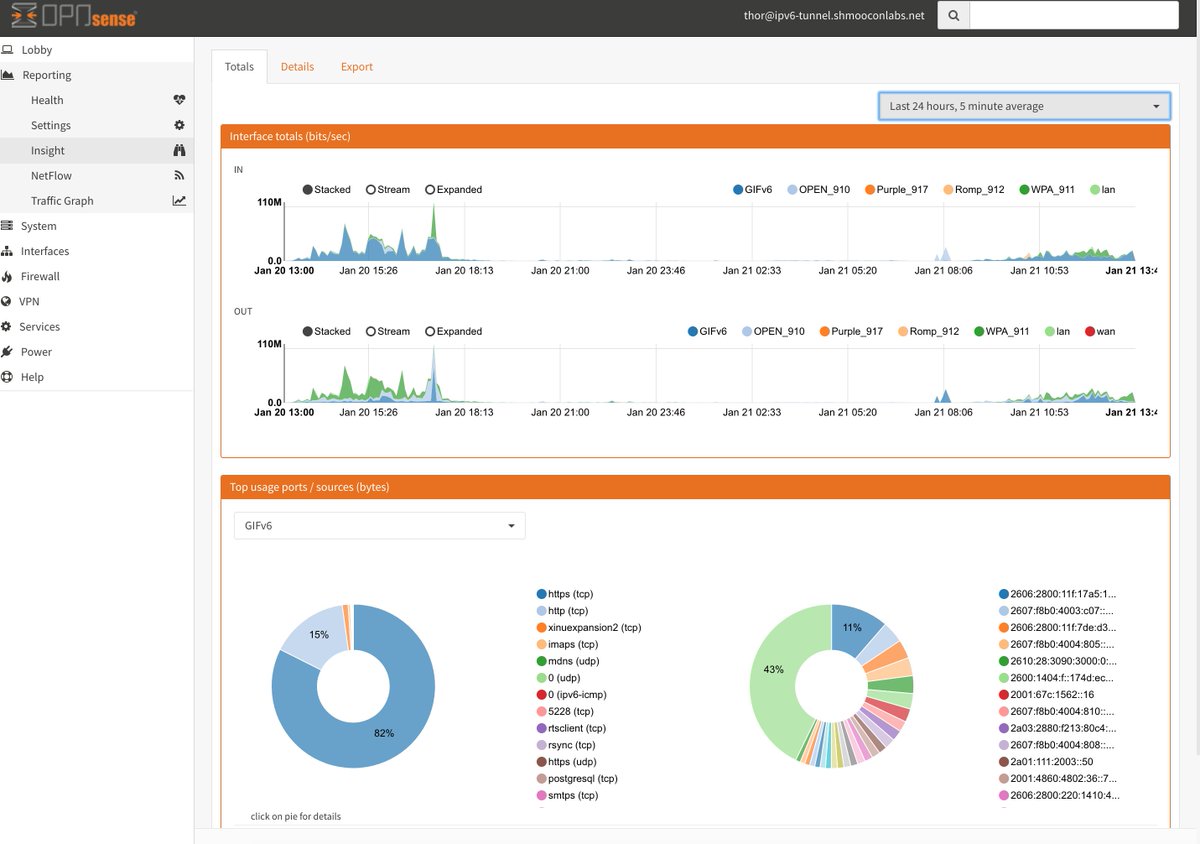
Task: Open Traffic Graph under Reporting
Action: (x=97, y=200)
